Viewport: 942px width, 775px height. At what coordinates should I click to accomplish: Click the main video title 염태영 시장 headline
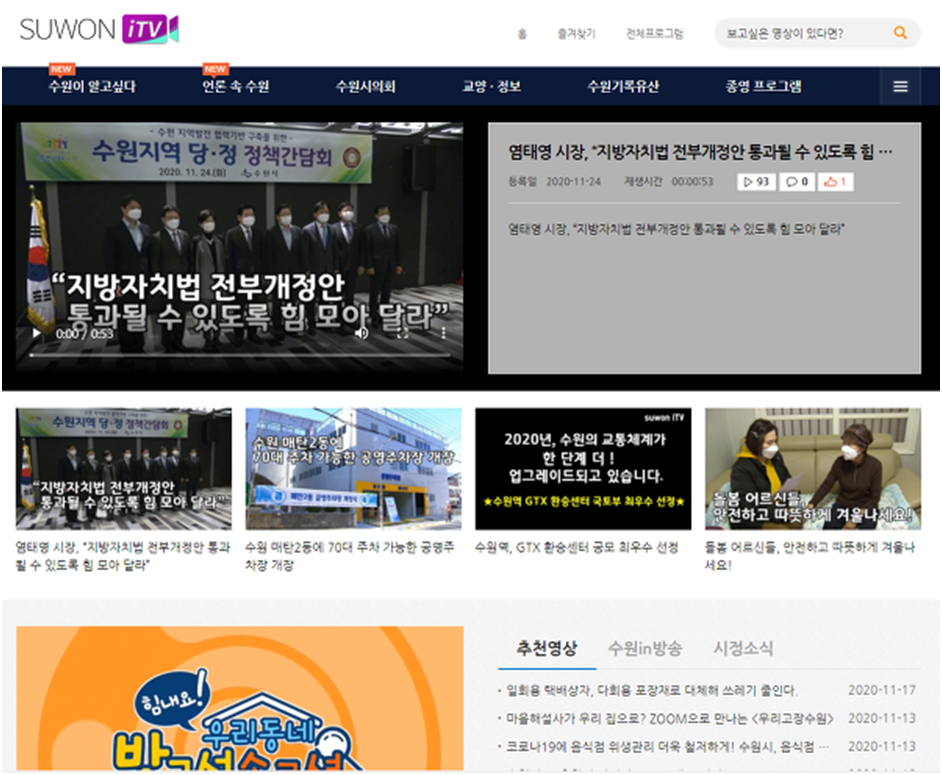700,151
